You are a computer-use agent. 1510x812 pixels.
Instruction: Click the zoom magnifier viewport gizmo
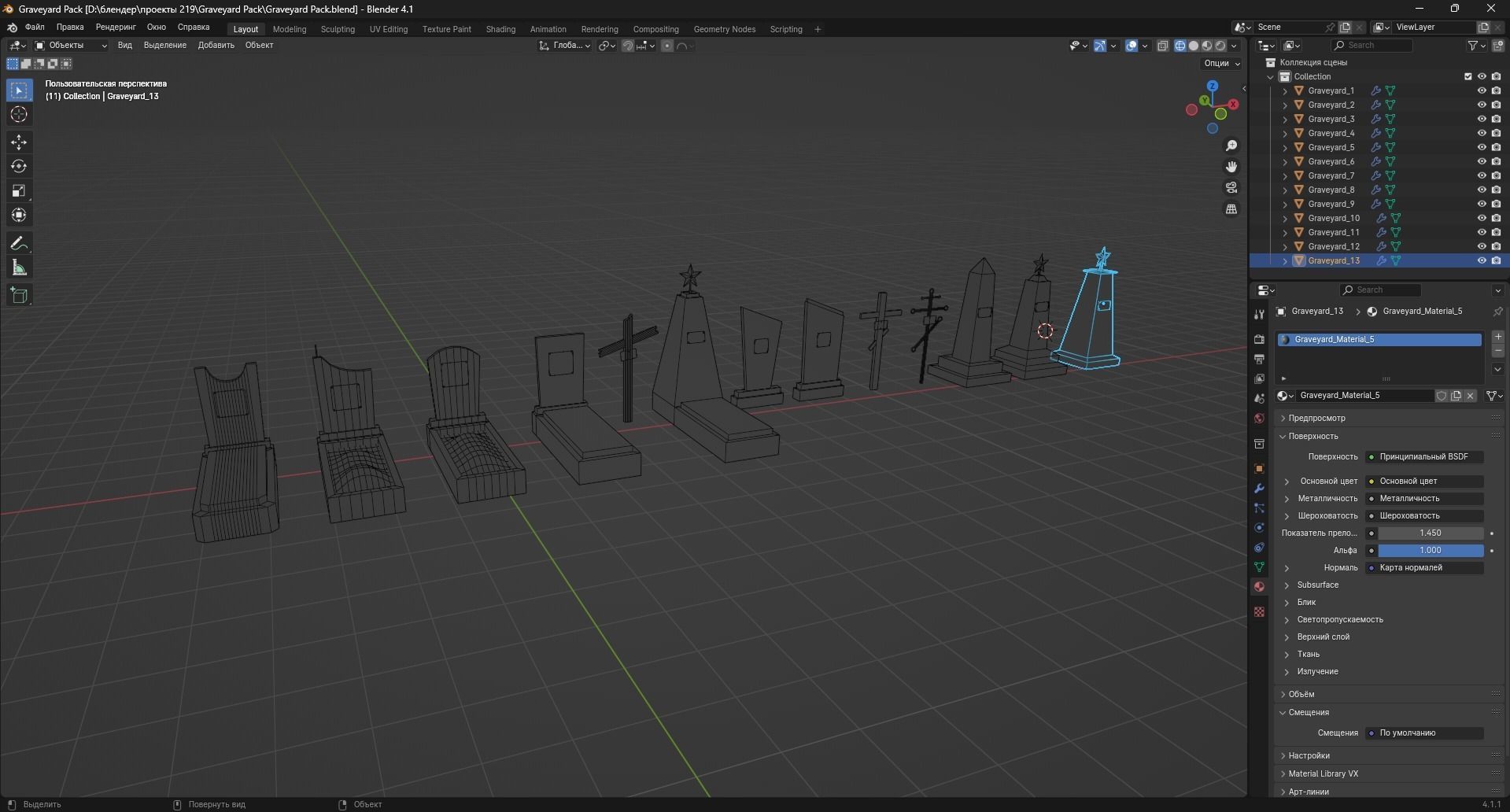[1231, 146]
